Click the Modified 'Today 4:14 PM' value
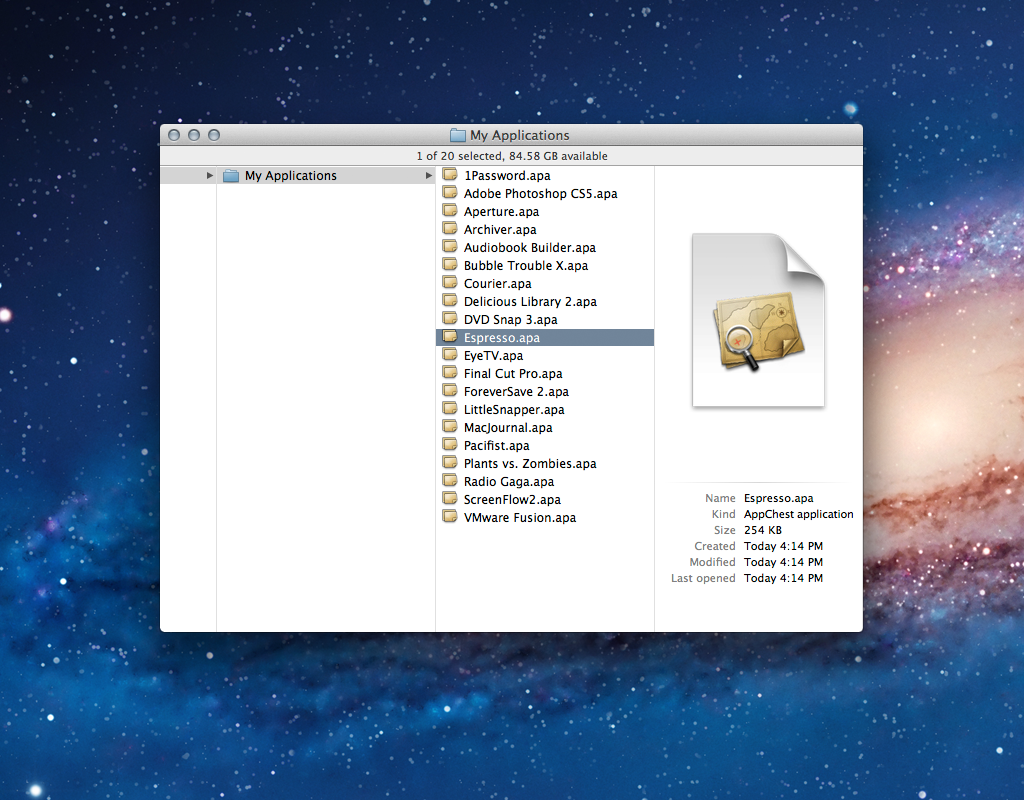 pyautogui.click(x=783, y=562)
